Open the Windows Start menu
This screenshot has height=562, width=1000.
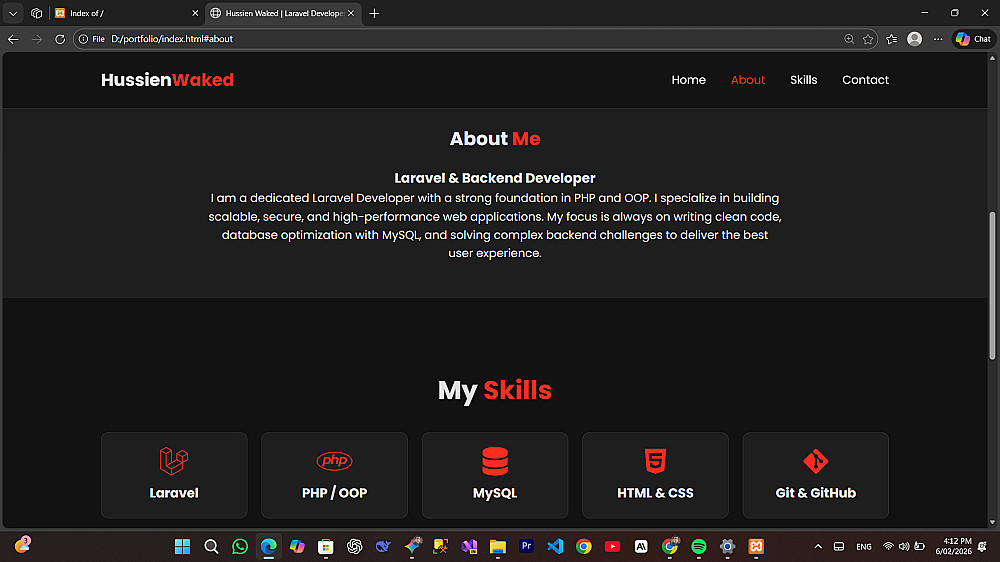[182, 546]
